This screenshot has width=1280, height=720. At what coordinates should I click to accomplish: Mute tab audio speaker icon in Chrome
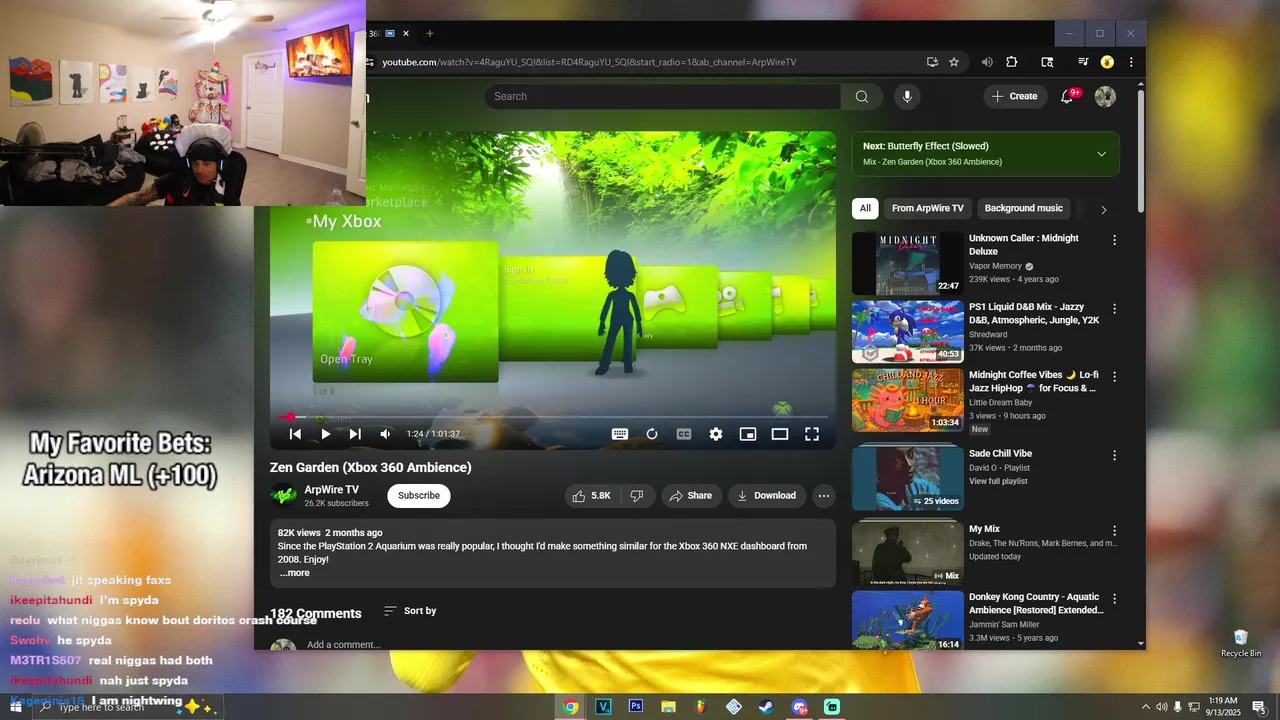point(987,62)
